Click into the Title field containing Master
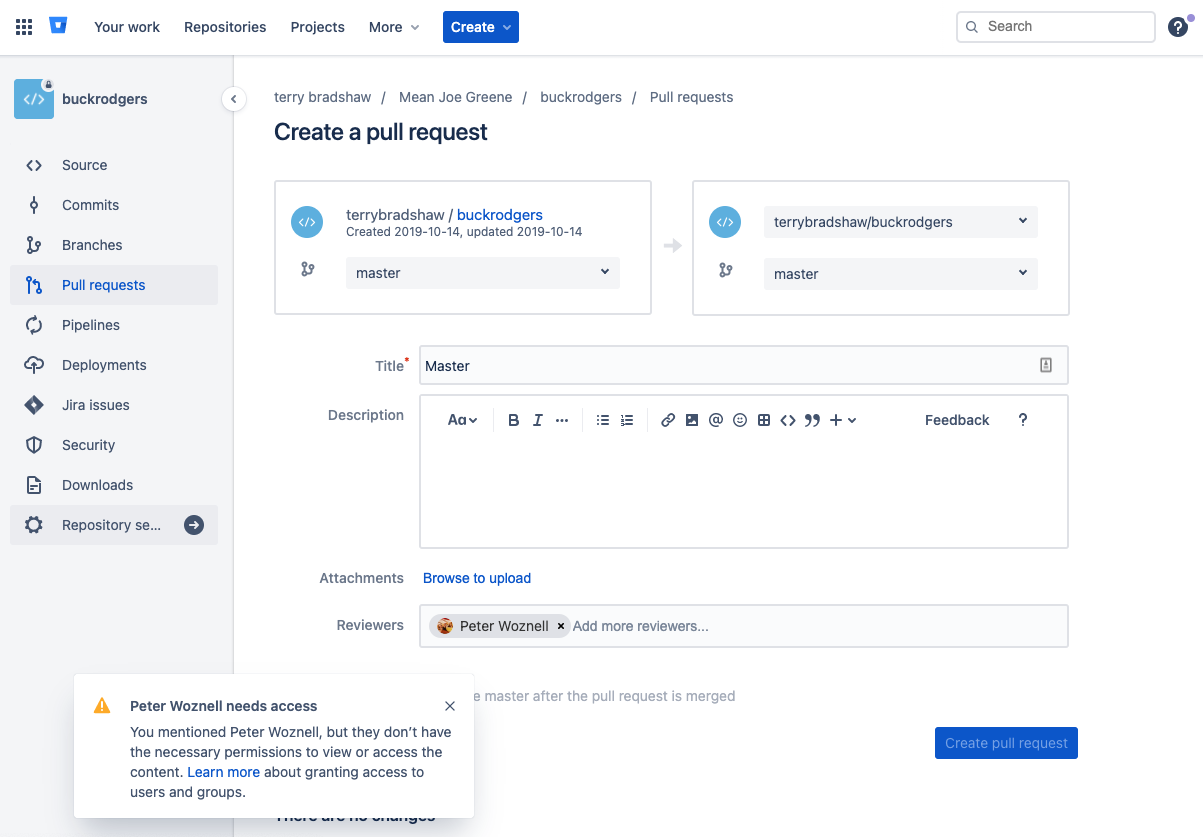Viewport: 1203px width, 837px height. tap(744, 365)
